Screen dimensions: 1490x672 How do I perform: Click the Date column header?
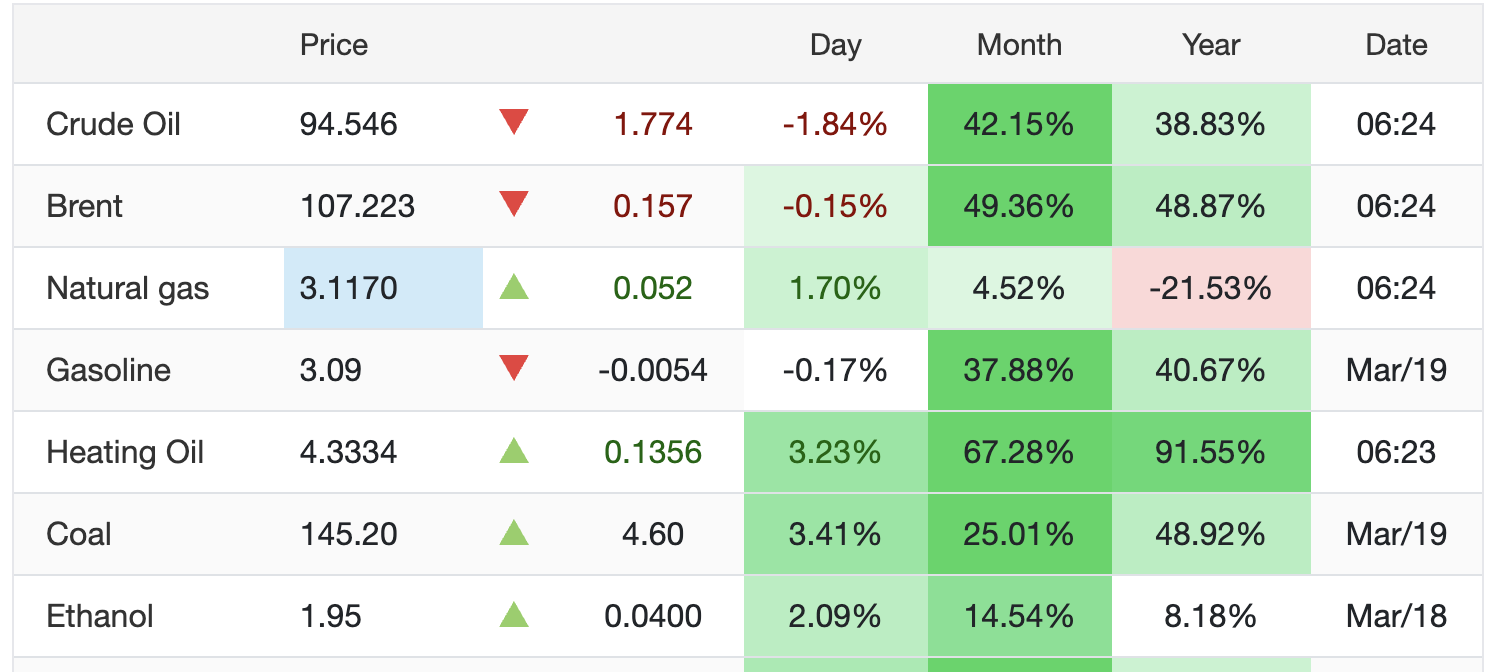pyautogui.click(x=1396, y=45)
